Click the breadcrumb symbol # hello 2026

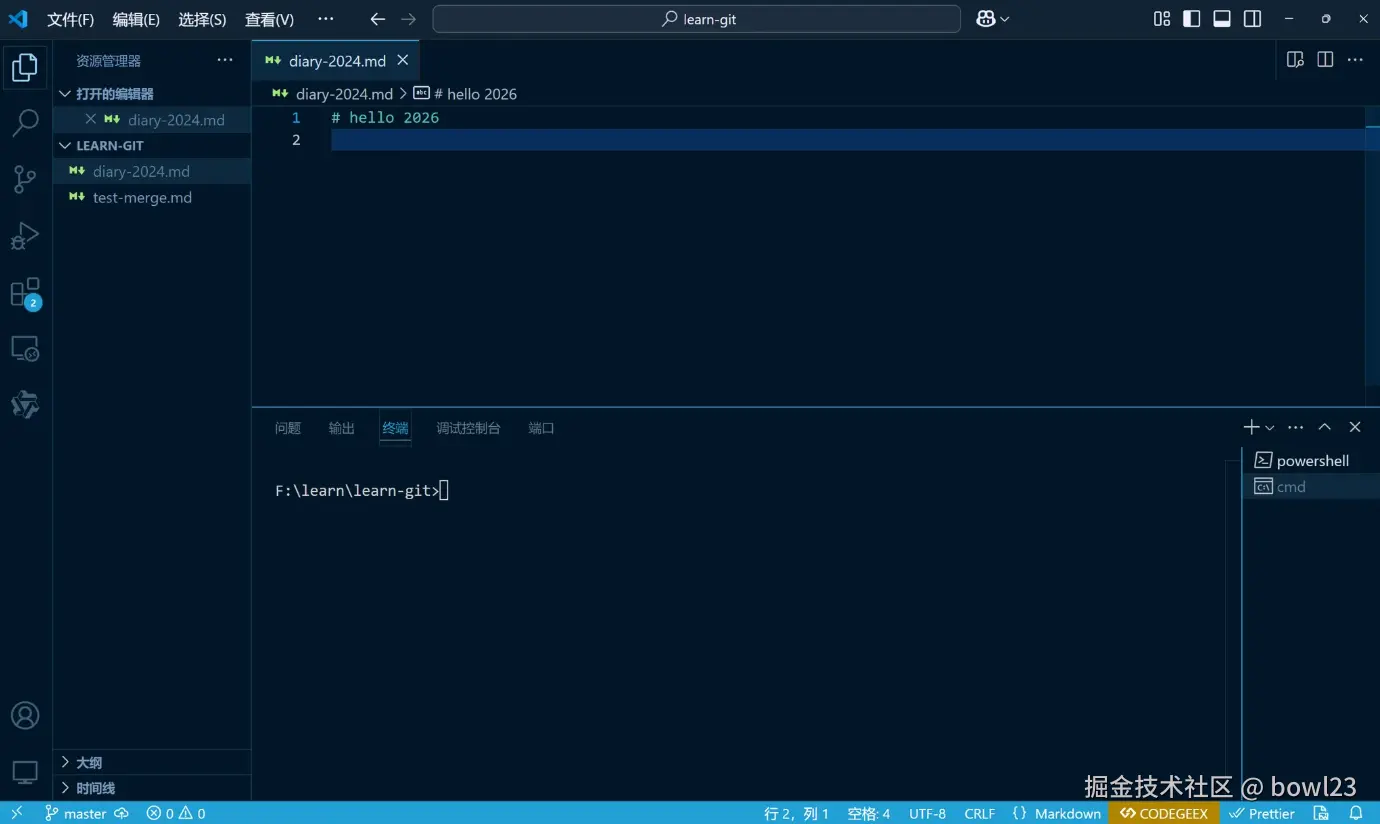pos(475,94)
